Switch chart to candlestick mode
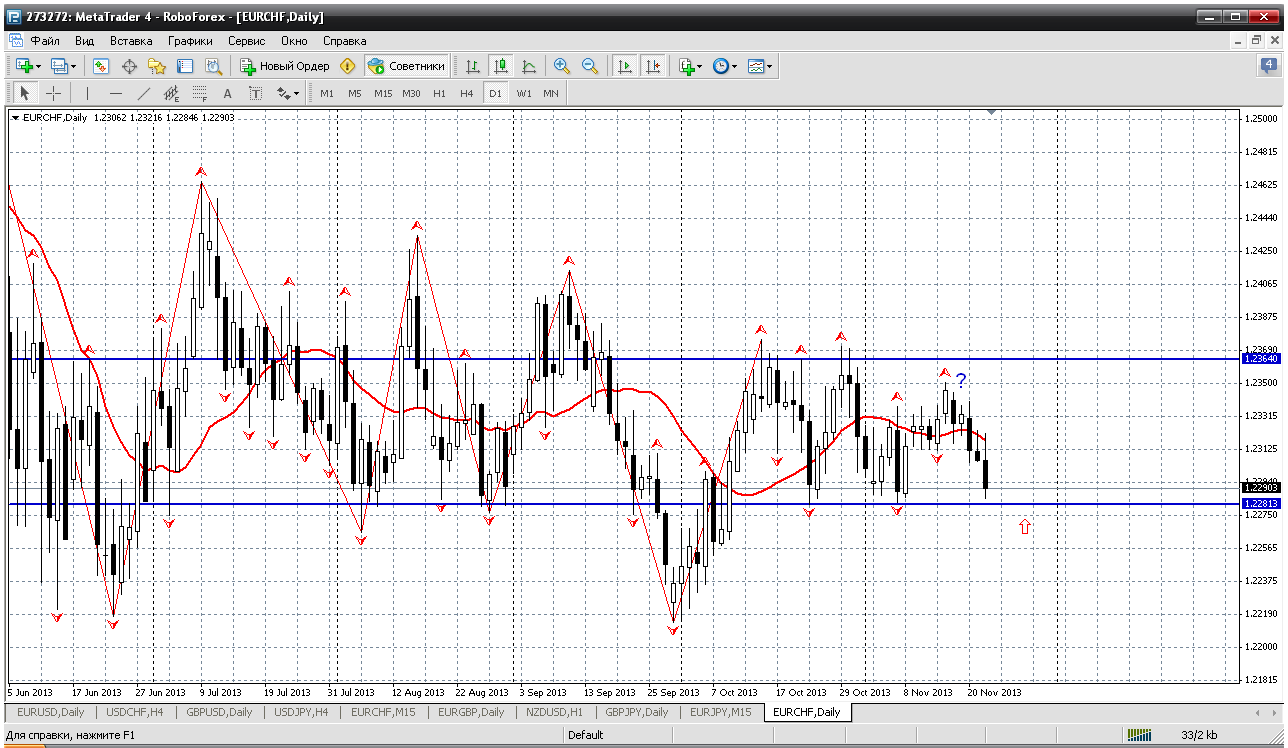 (501, 66)
